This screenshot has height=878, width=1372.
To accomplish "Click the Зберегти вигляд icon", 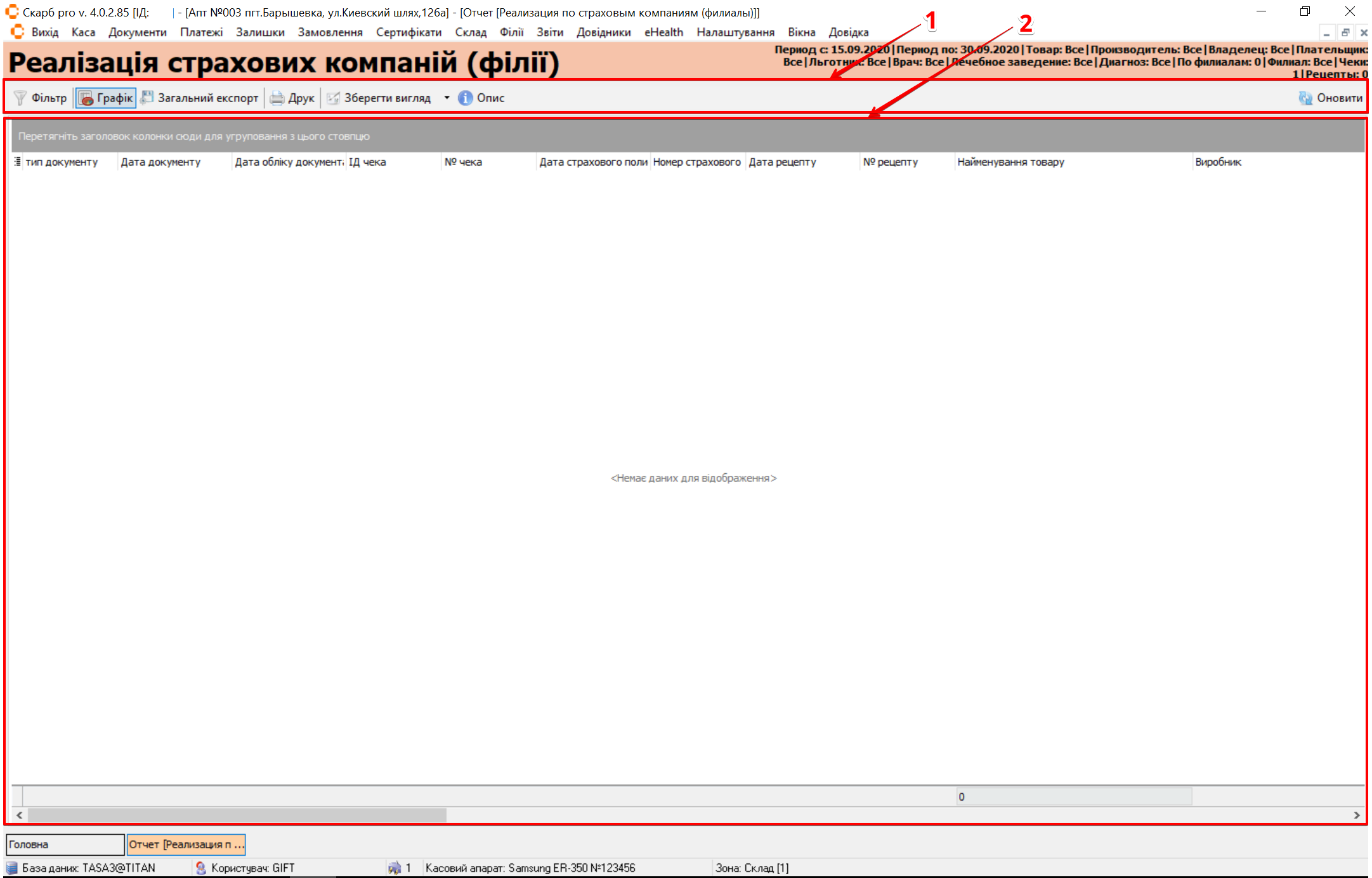I will click(x=333, y=98).
